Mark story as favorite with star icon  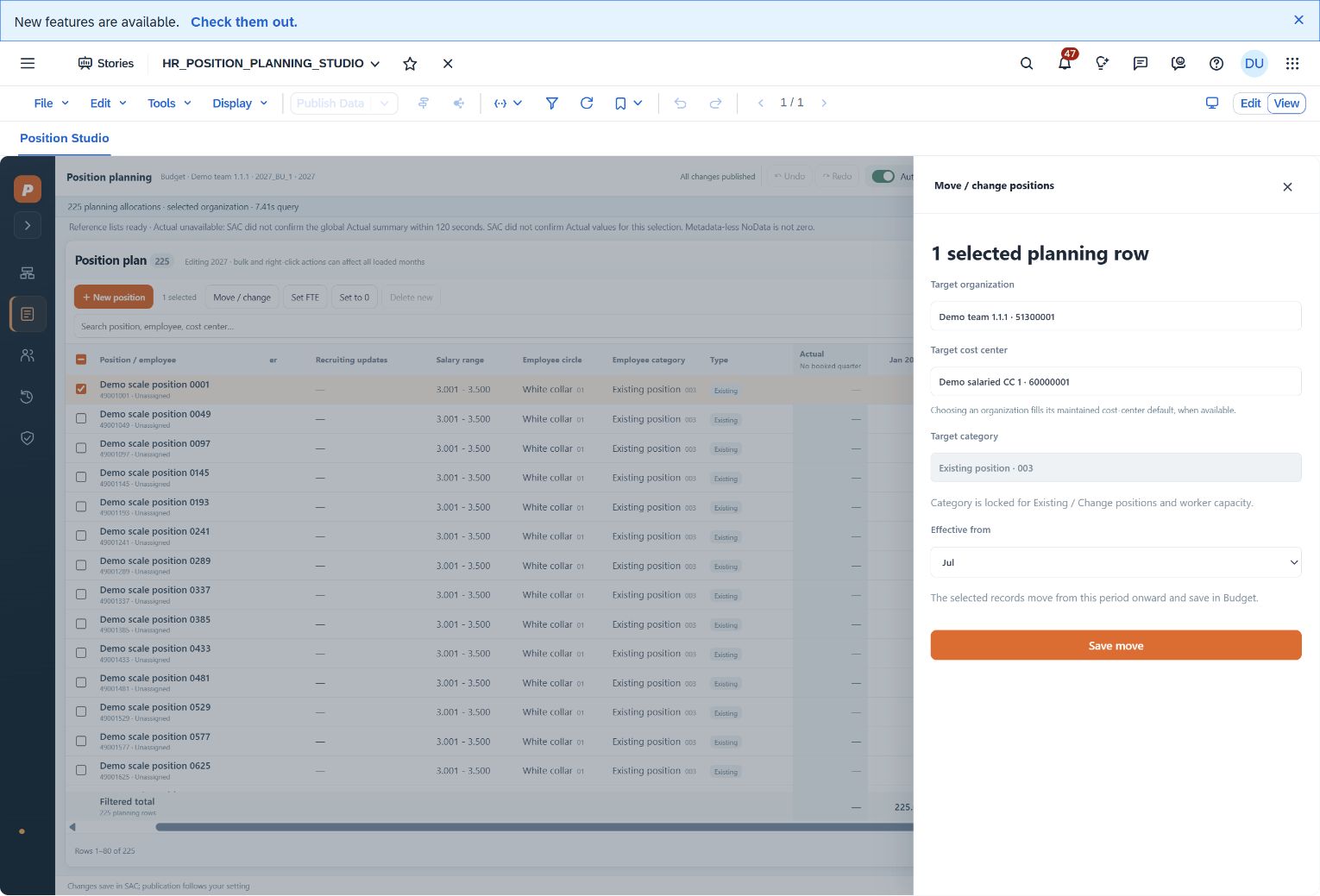(410, 63)
